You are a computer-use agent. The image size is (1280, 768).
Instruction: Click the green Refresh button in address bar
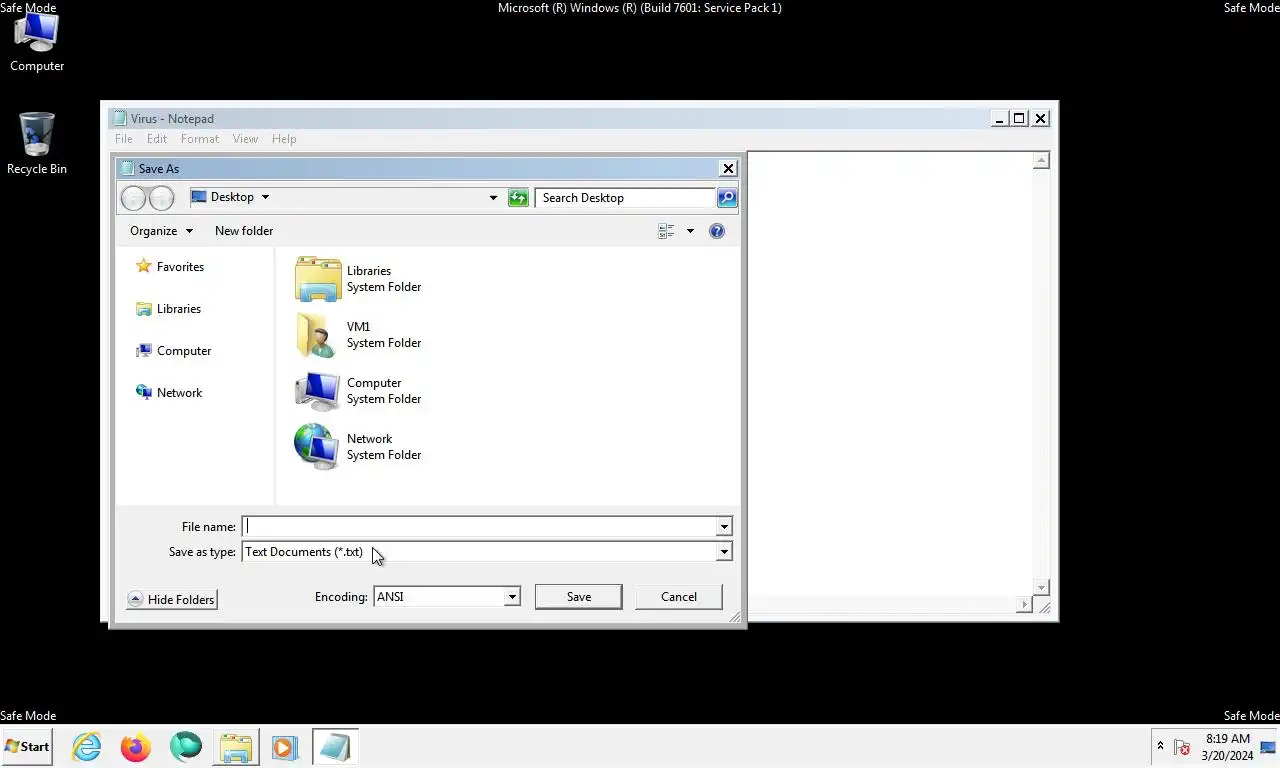[518, 198]
